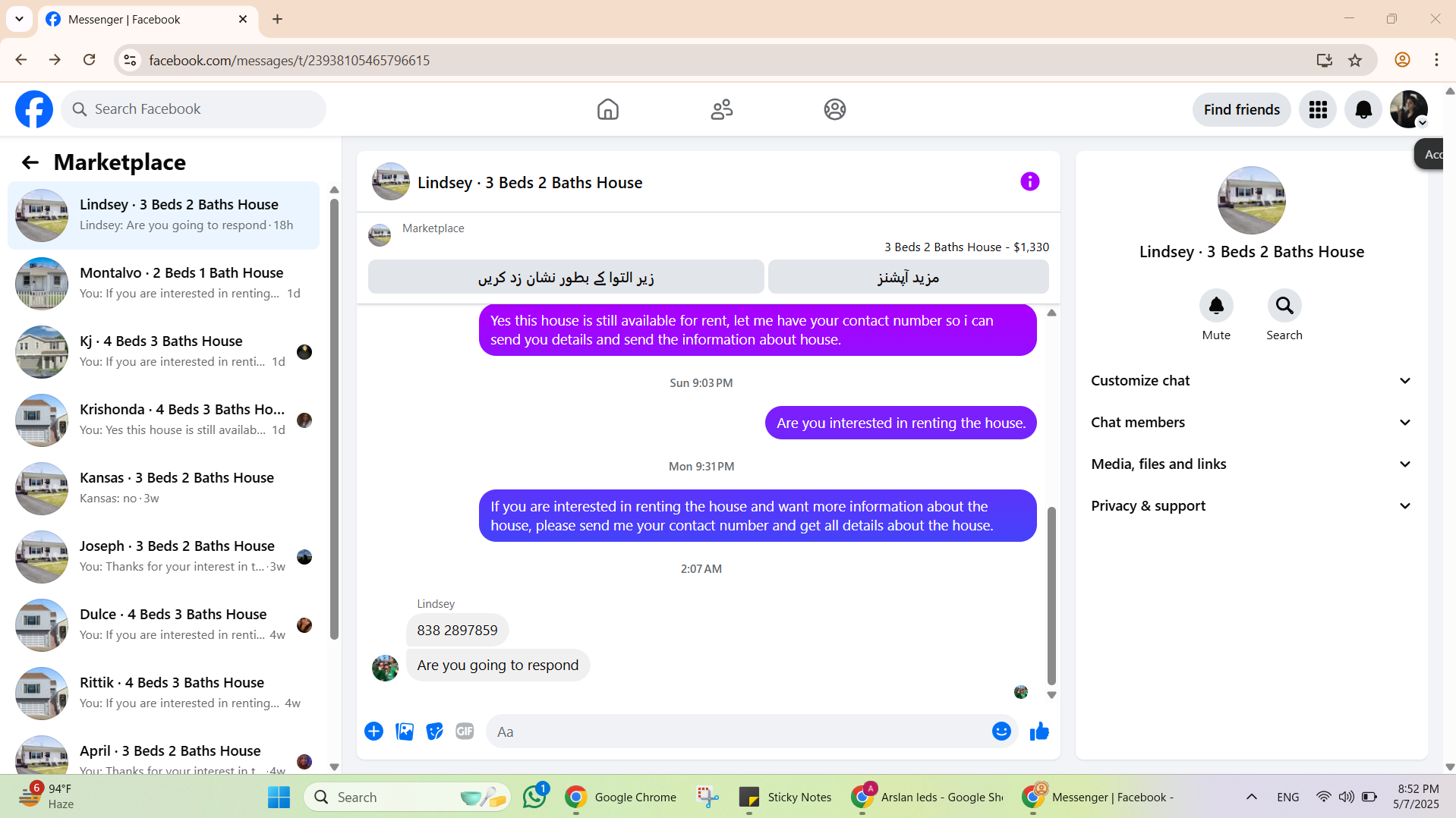This screenshot has height=818, width=1456.
Task: Search within the conversation using magnifier
Action: point(1284,305)
